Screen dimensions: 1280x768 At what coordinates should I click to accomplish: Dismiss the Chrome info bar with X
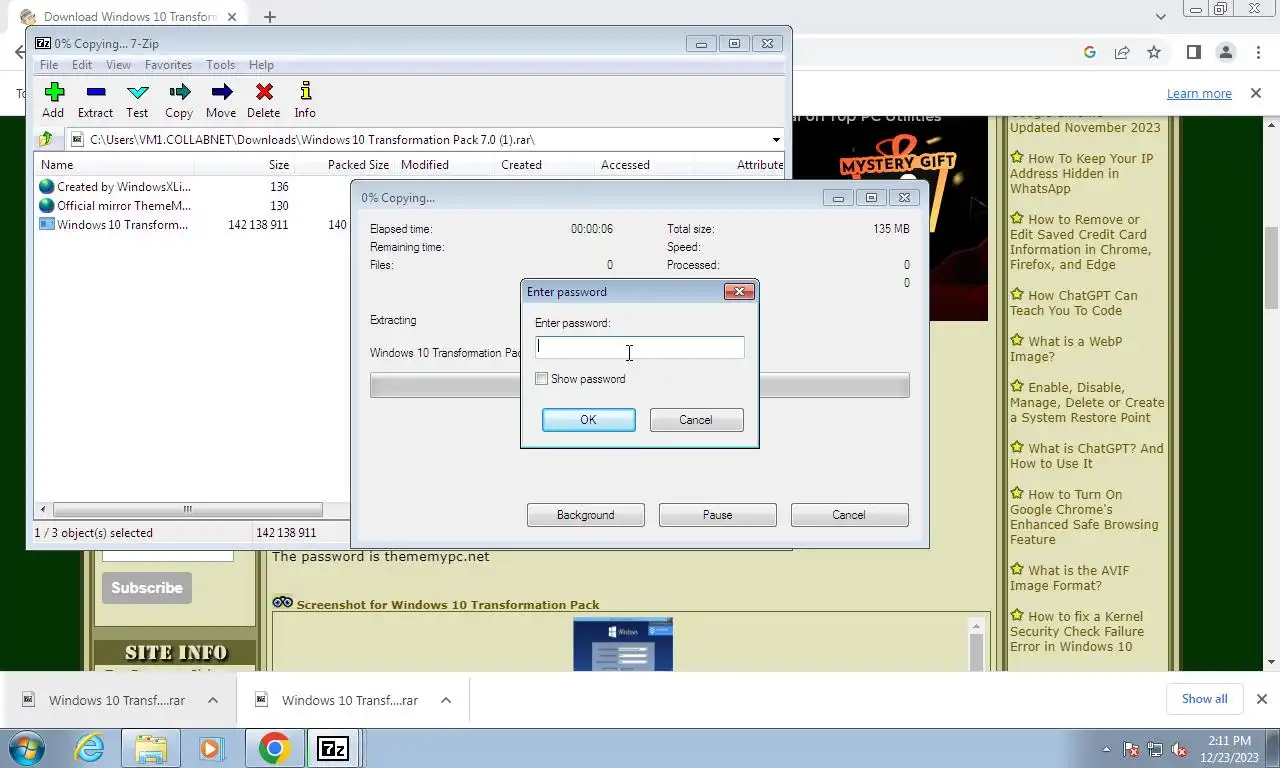(x=1256, y=93)
